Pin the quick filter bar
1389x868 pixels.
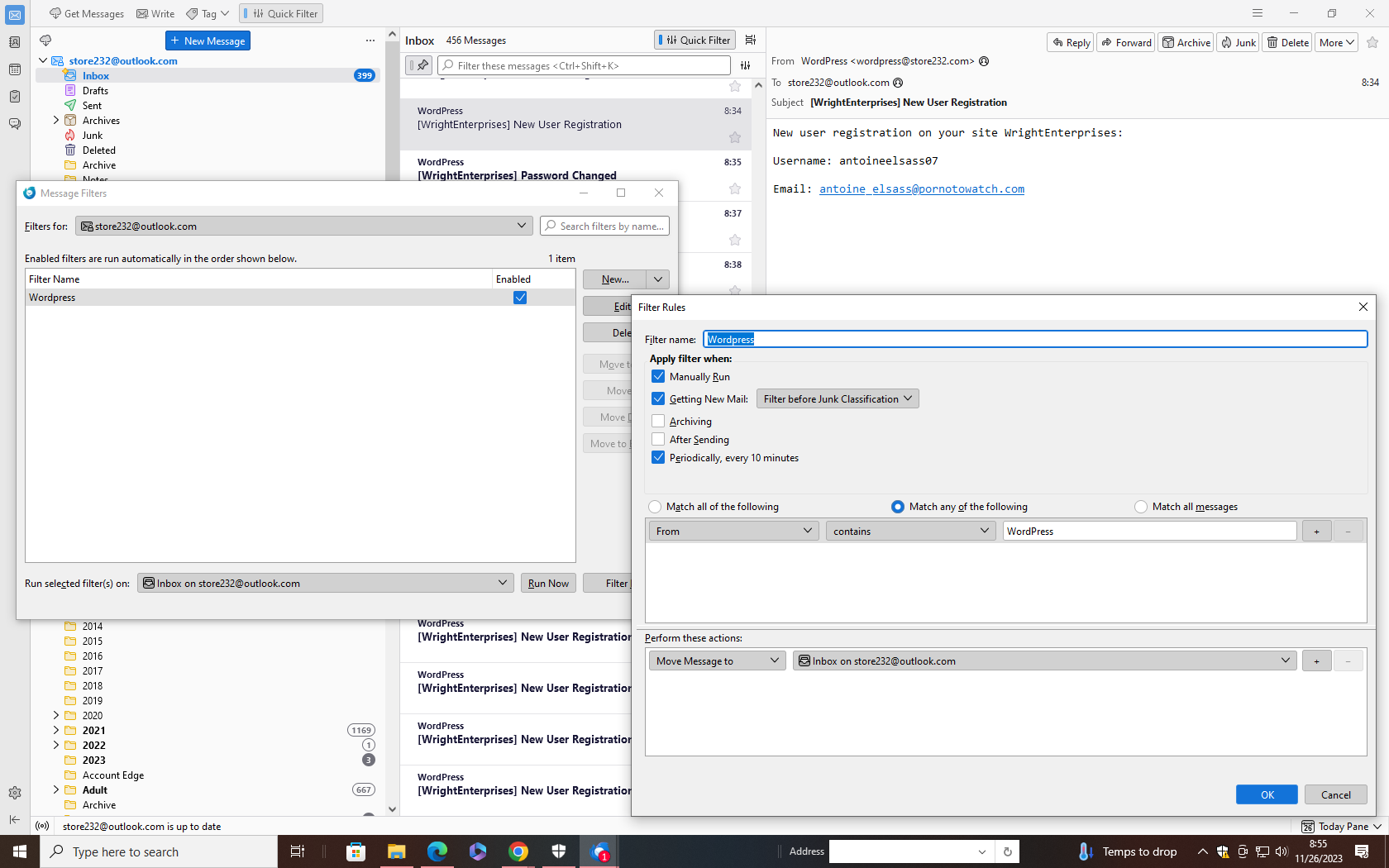point(419,65)
